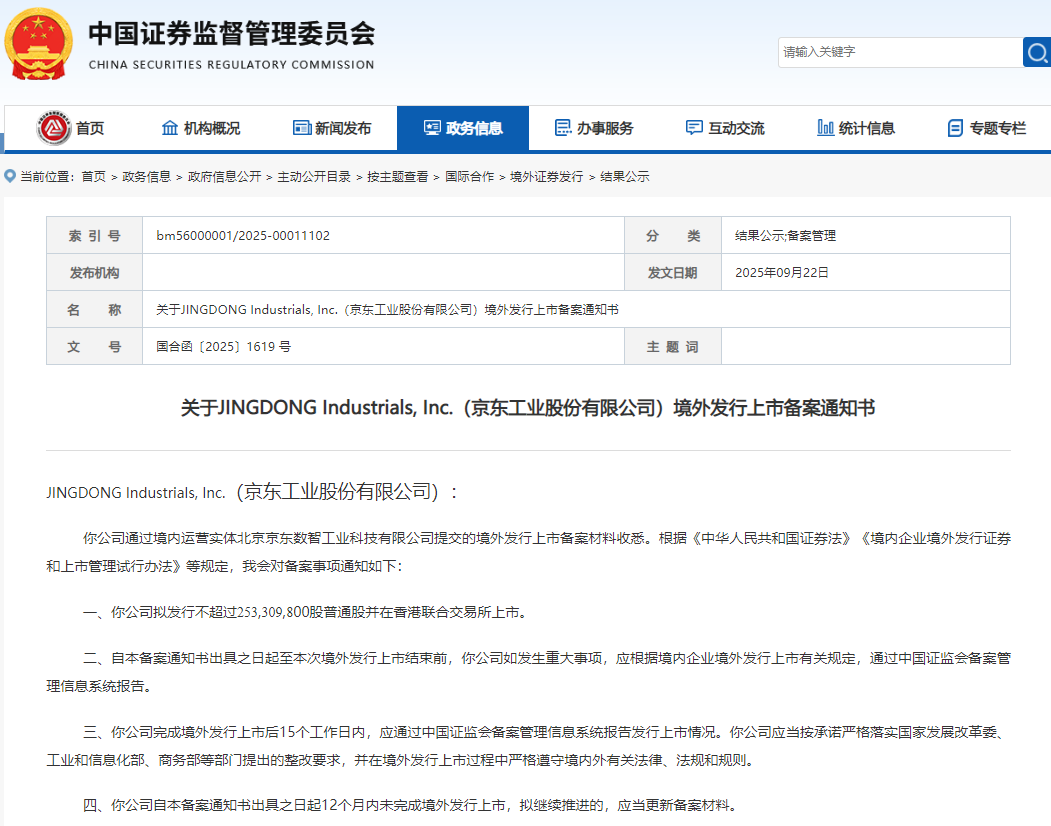Click the newspaper icon beside 新闻发布

click(x=302, y=127)
